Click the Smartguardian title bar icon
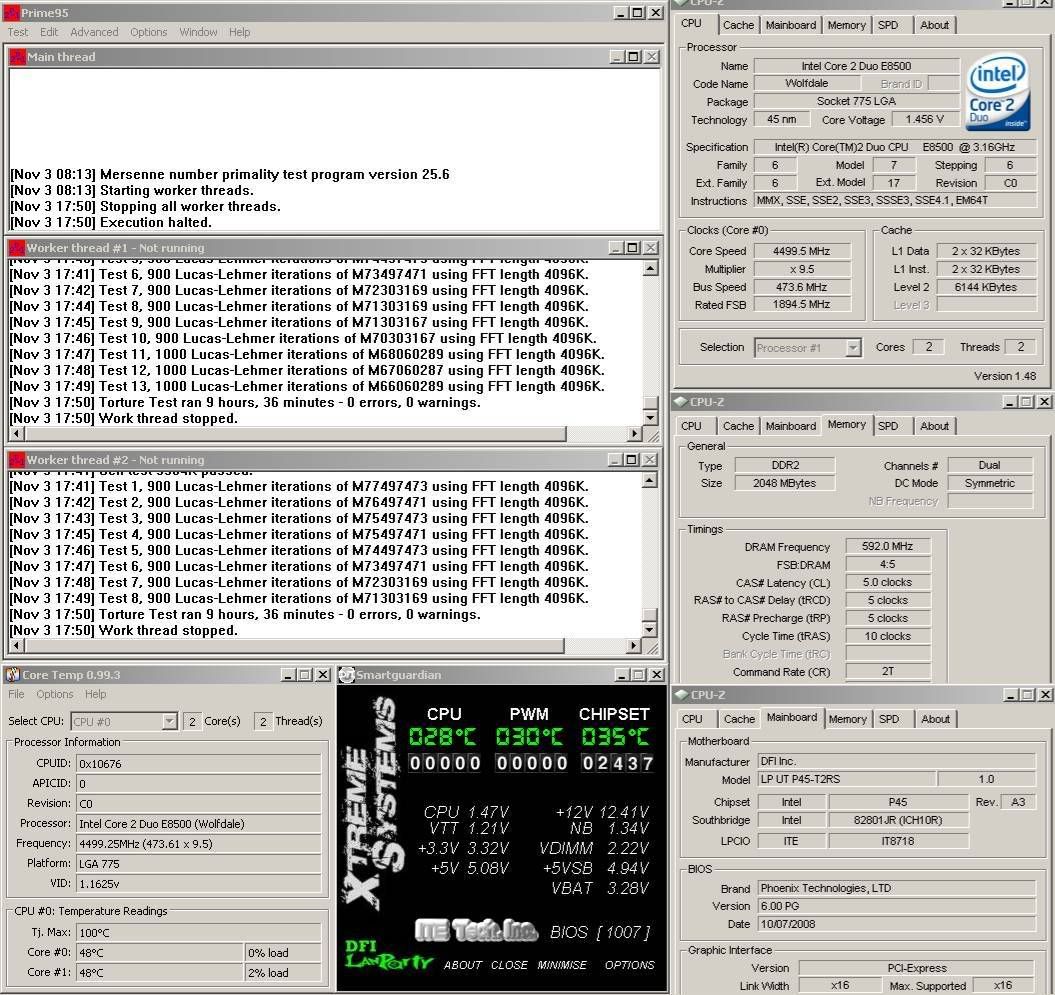1055x995 pixels. 347,674
